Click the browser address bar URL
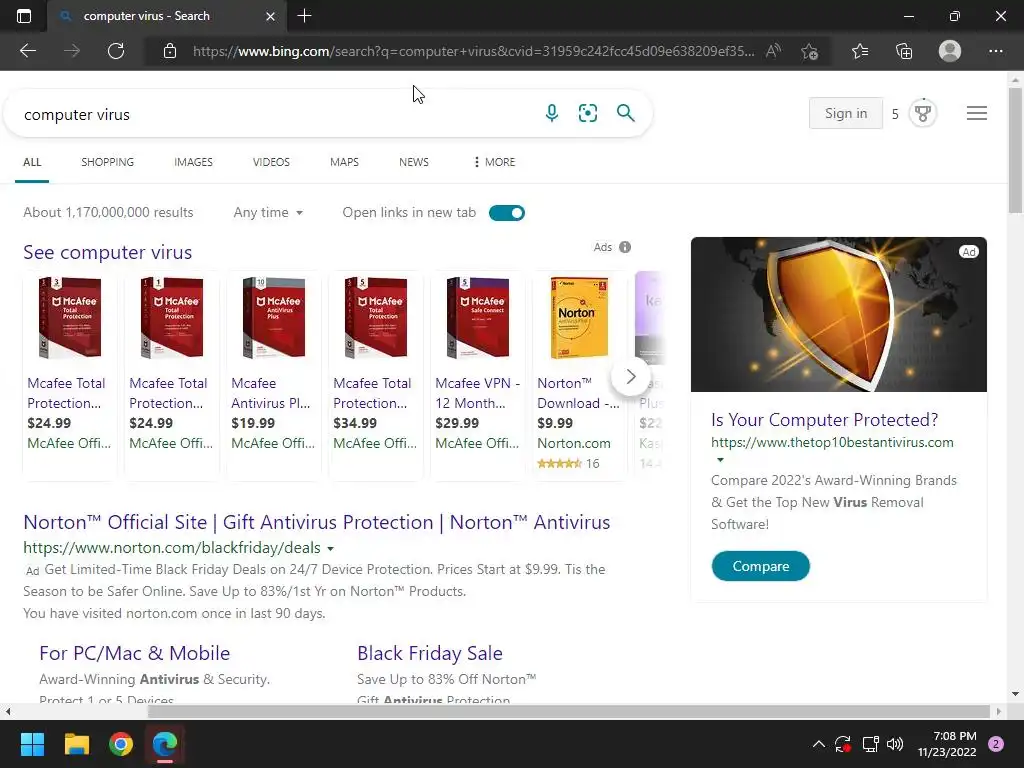Image resolution: width=1024 pixels, height=768 pixels. tap(473, 51)
